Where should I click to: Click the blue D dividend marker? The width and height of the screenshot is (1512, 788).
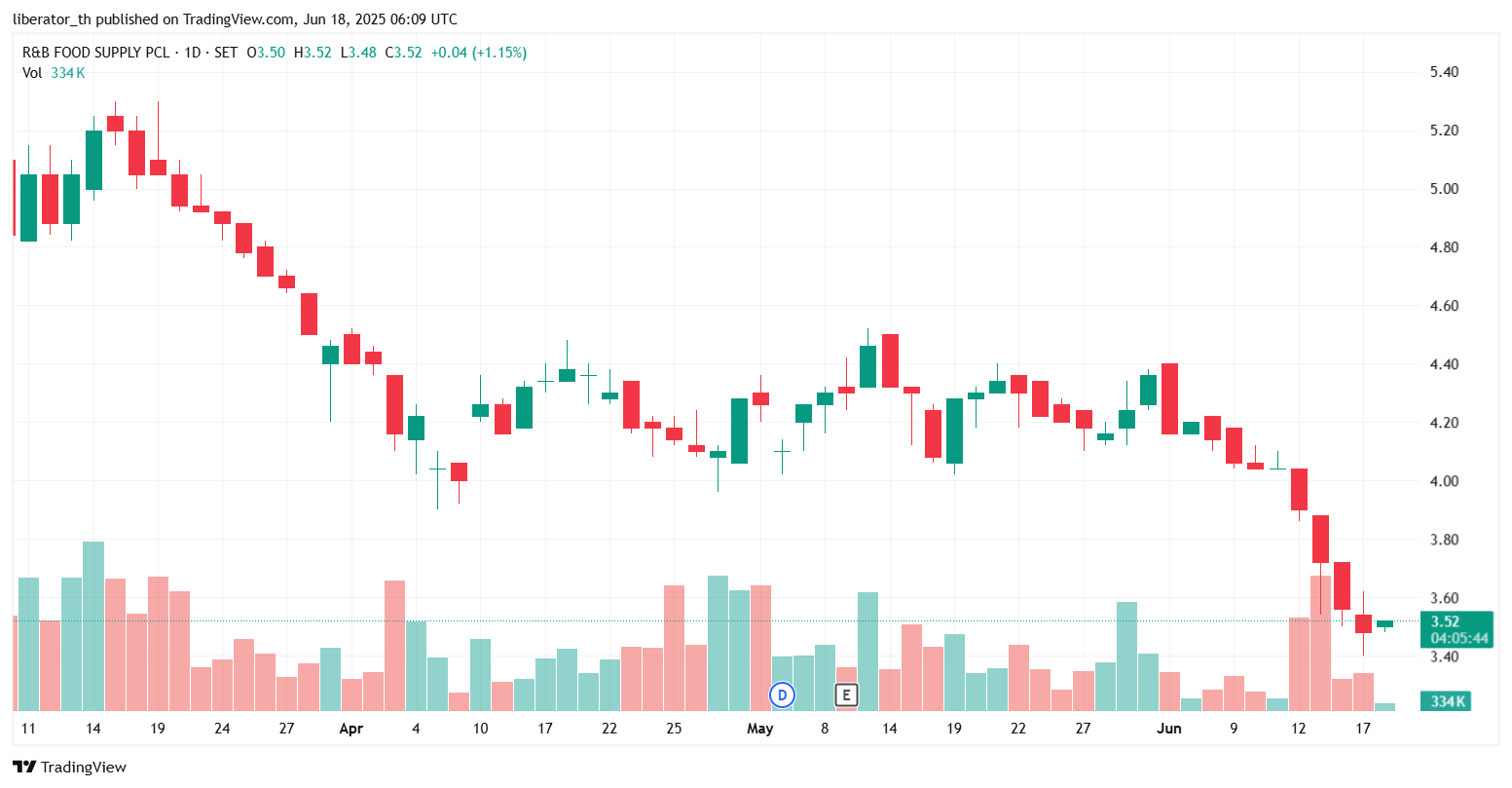tap(782, 694)
